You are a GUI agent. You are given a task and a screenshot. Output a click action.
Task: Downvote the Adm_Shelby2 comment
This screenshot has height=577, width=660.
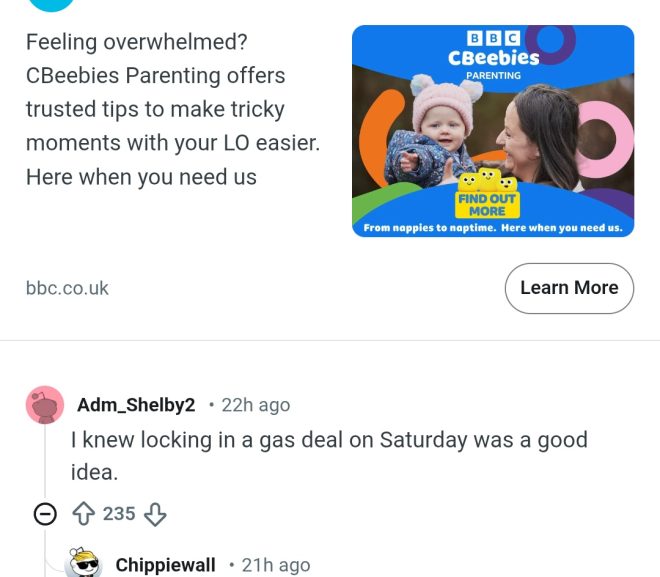tap(154, 514)
